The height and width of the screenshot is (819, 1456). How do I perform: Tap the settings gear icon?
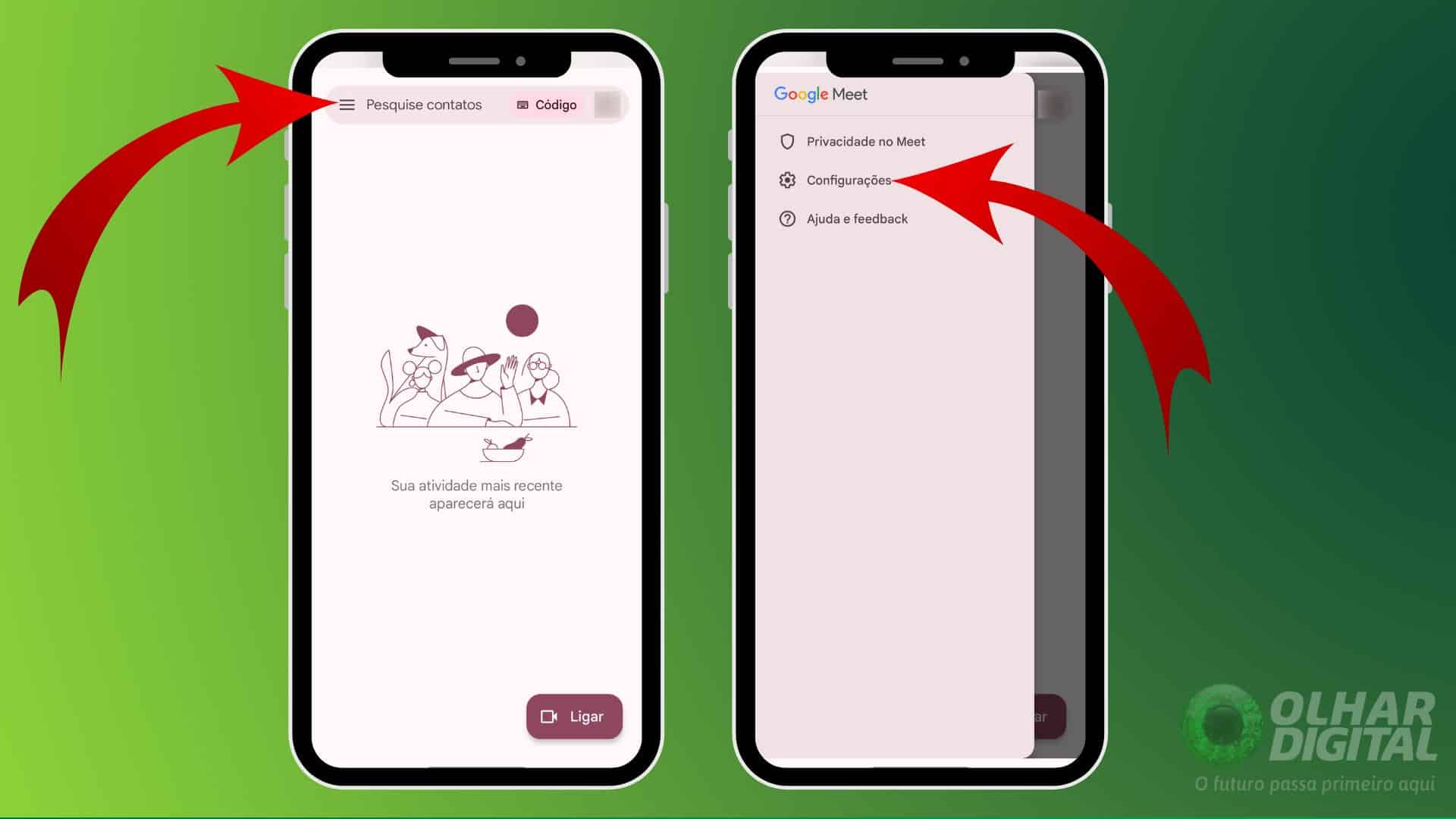(x=787, y=180)
